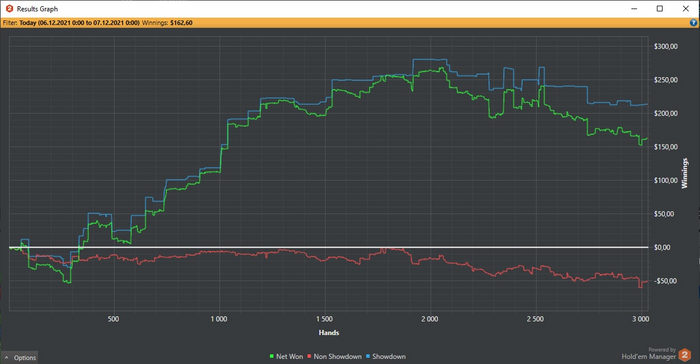700x364 pixels.
Task: Click the Non Showdown legend label
Action: click(x=338, y=356)
